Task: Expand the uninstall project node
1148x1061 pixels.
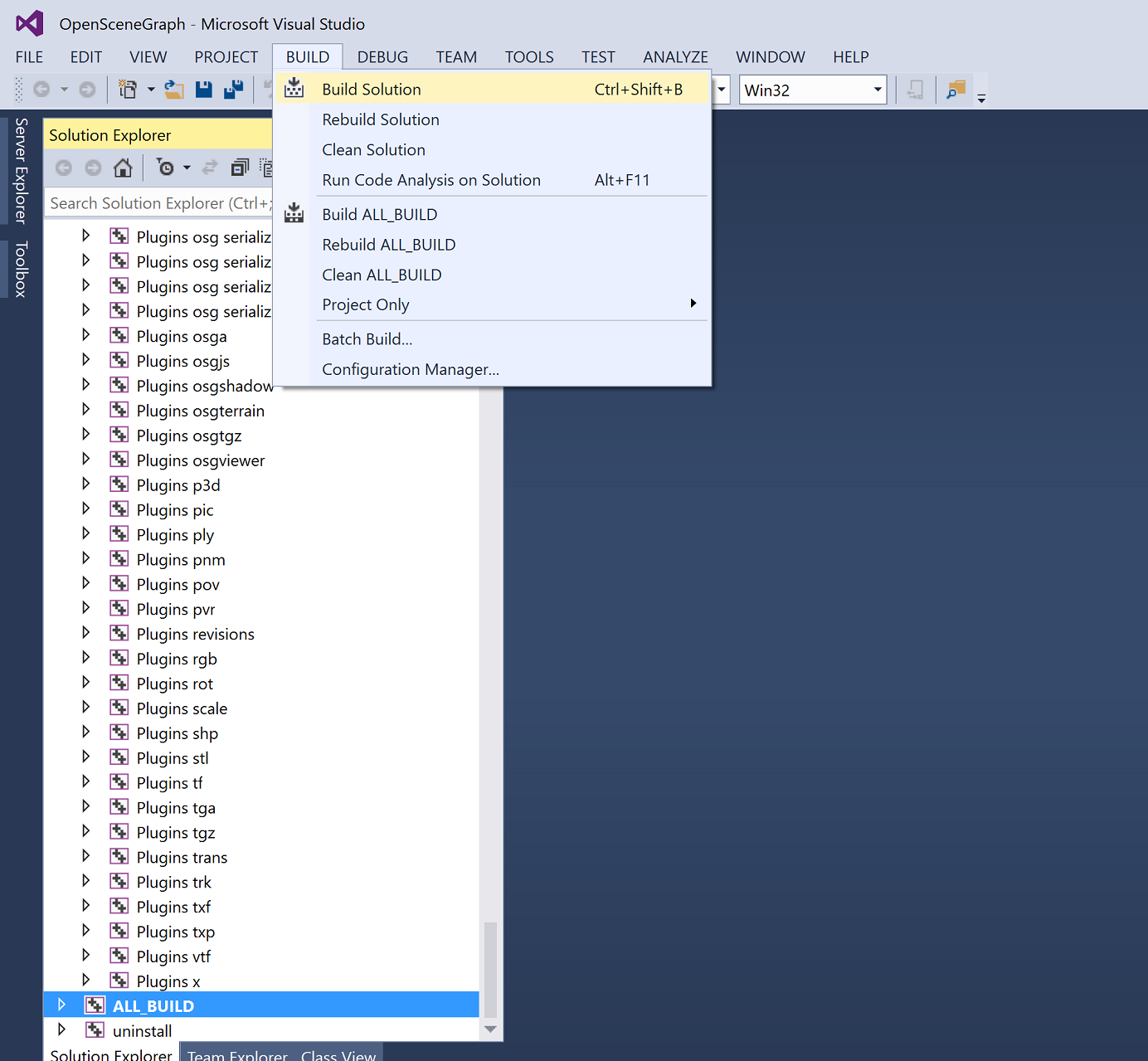Action: [61, 1029]
